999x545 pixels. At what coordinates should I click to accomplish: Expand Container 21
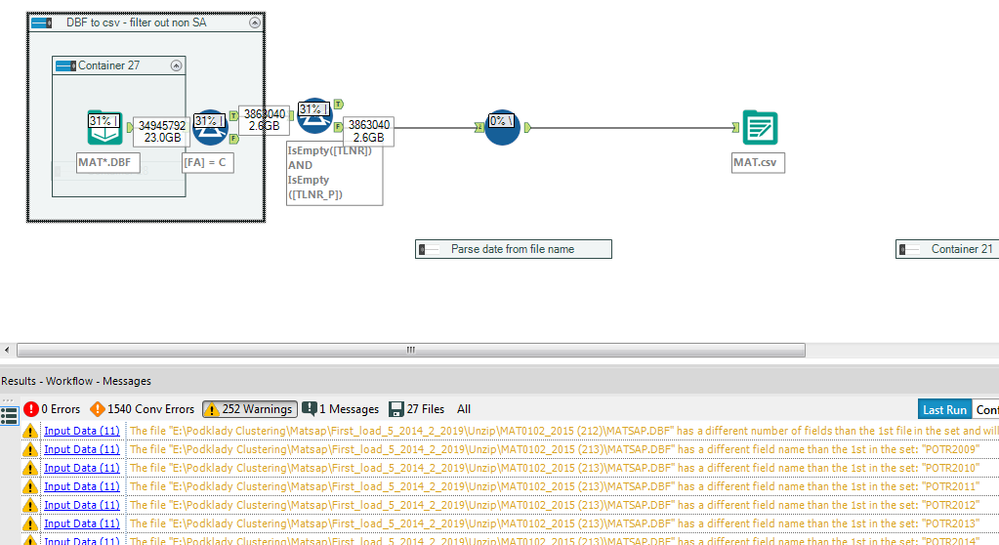tap(909, 249)
